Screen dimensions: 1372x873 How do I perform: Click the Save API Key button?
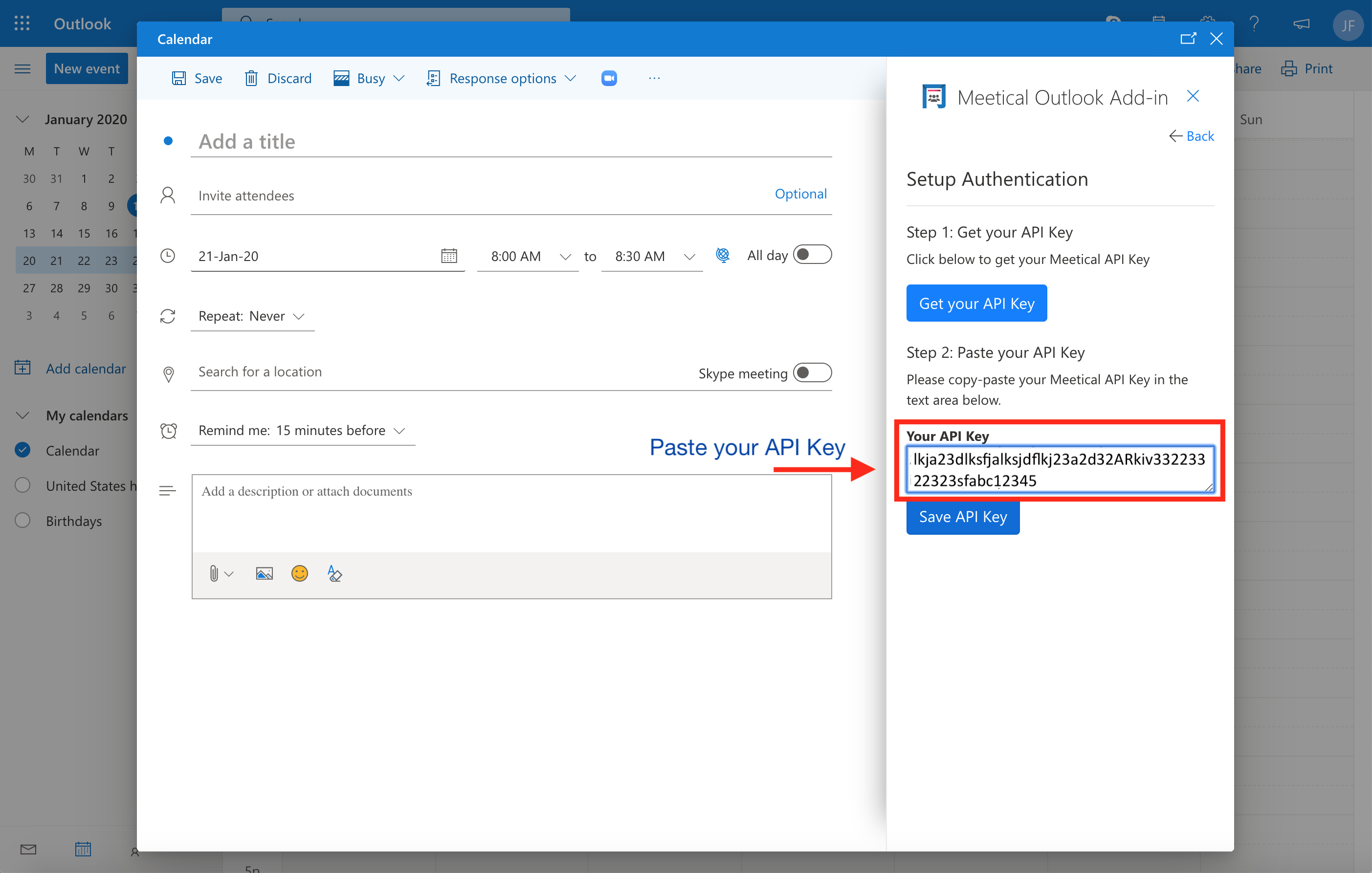pos(963,517)
